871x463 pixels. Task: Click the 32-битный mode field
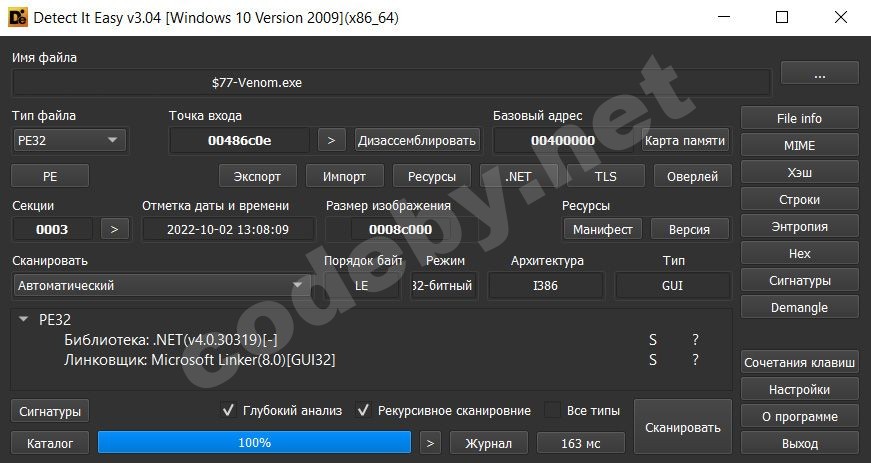(x=443, y=285)
